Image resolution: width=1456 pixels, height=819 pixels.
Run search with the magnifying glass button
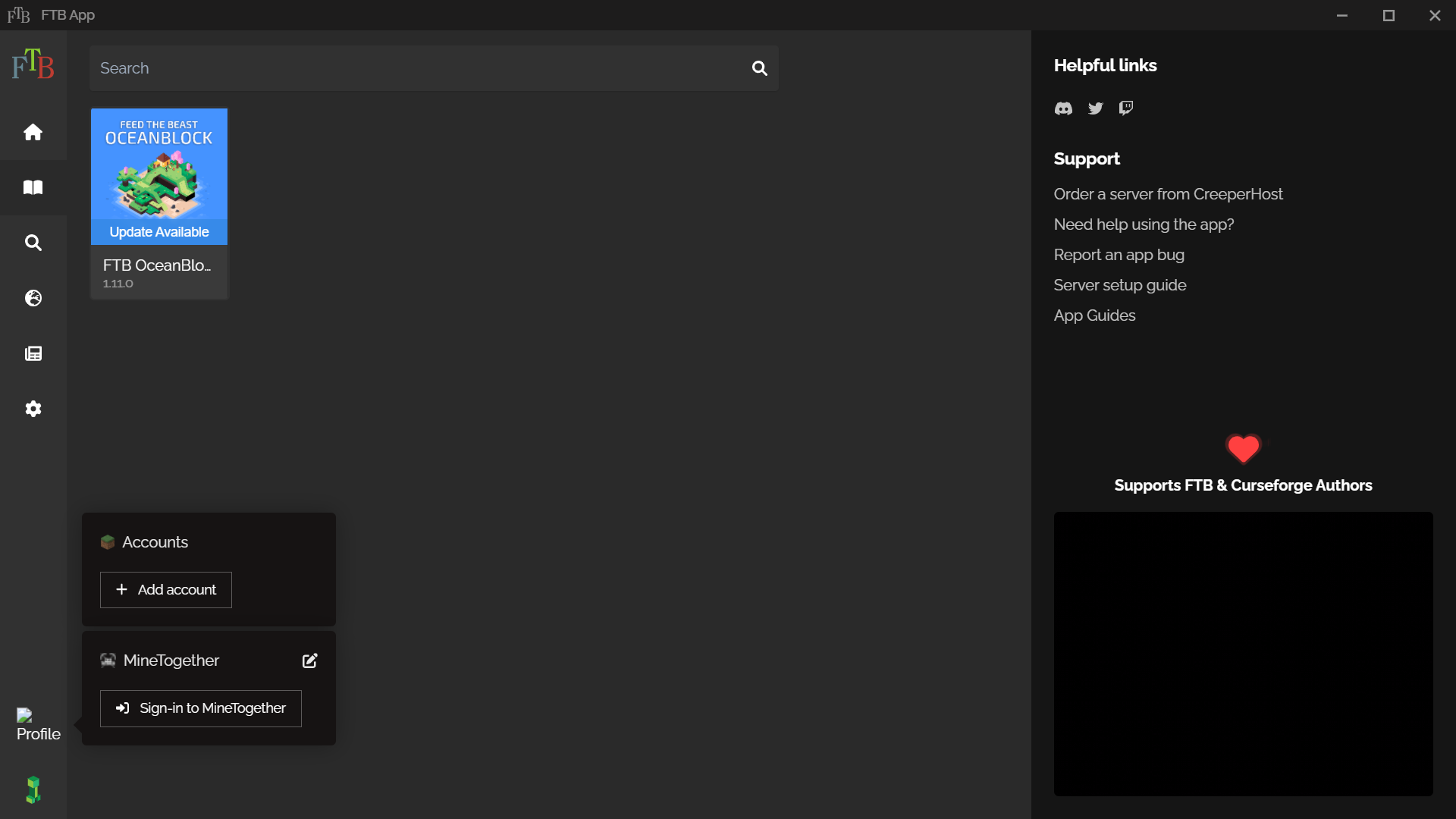pos(760,68)
